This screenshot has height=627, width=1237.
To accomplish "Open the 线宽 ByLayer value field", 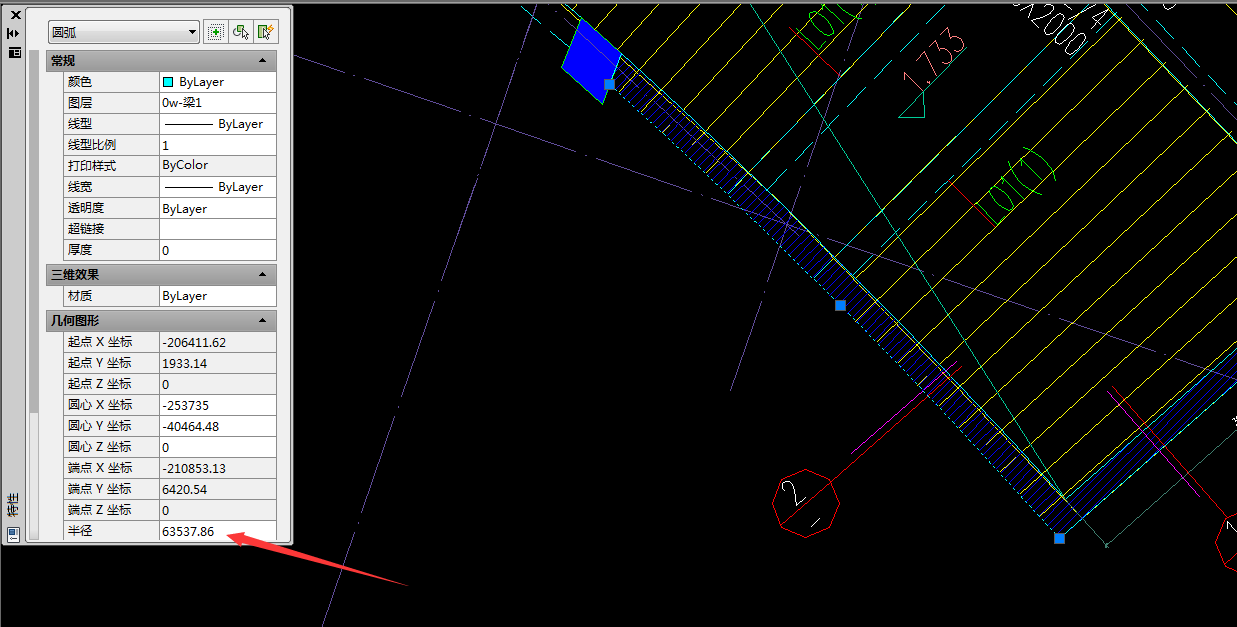I will click(217, 187).
